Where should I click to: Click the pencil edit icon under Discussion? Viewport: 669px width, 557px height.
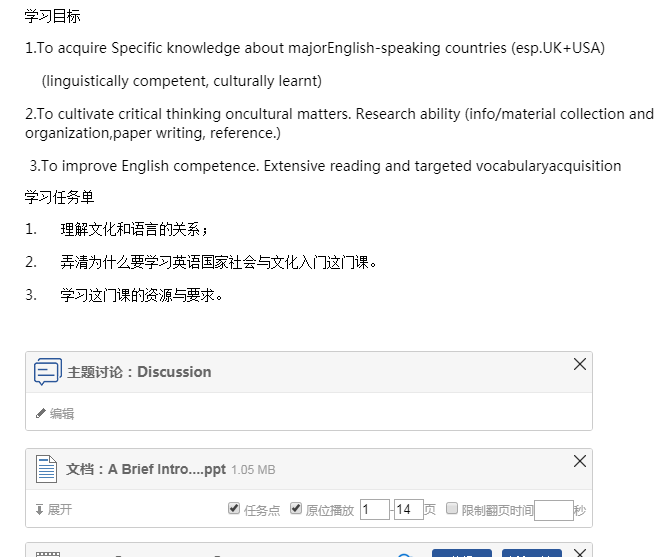click(x=41, y=413)
